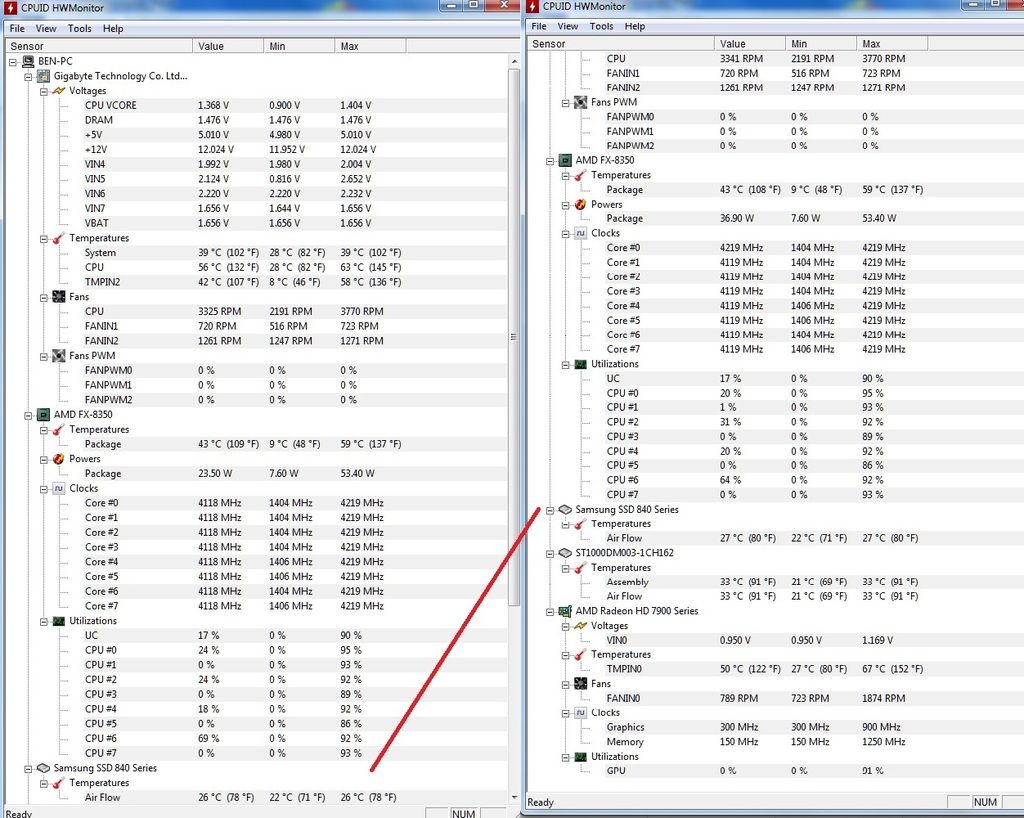Click the Clocks icon in left window
This screenshot has height=818, width=1024.
(59, 488)
